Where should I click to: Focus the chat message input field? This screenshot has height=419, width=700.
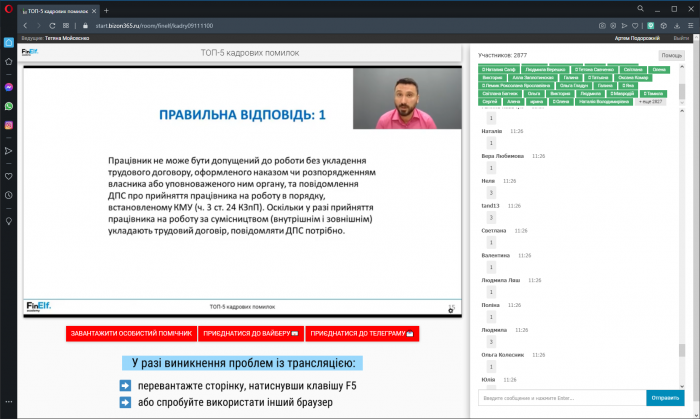[x=560, y=398]
